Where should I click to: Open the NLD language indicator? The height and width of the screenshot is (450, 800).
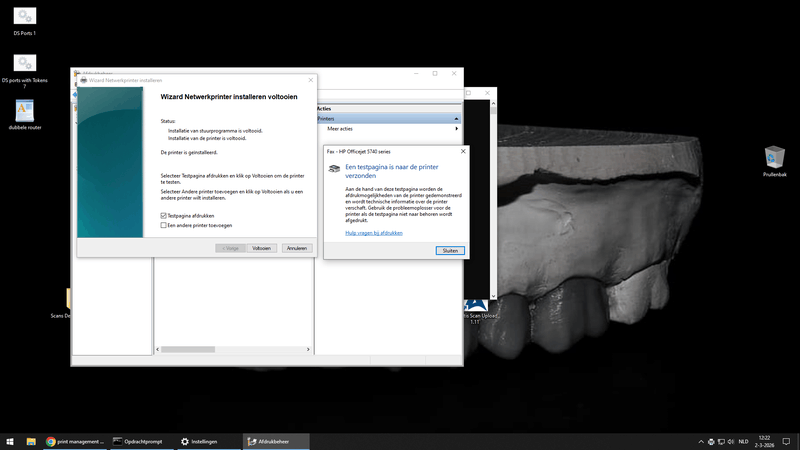tap(743, 442)
